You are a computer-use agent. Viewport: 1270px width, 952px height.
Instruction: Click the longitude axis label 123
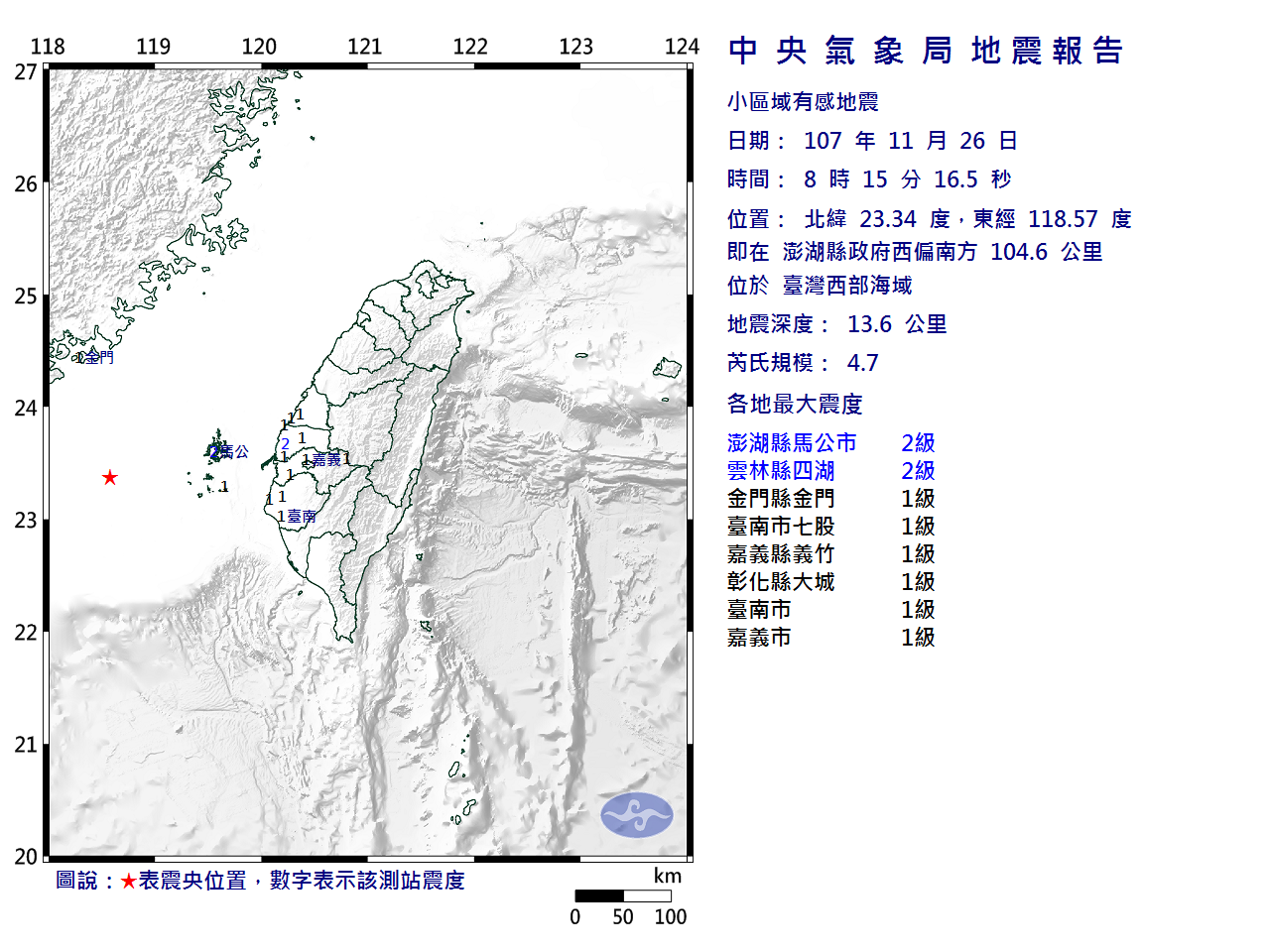(x=575, y=47)
